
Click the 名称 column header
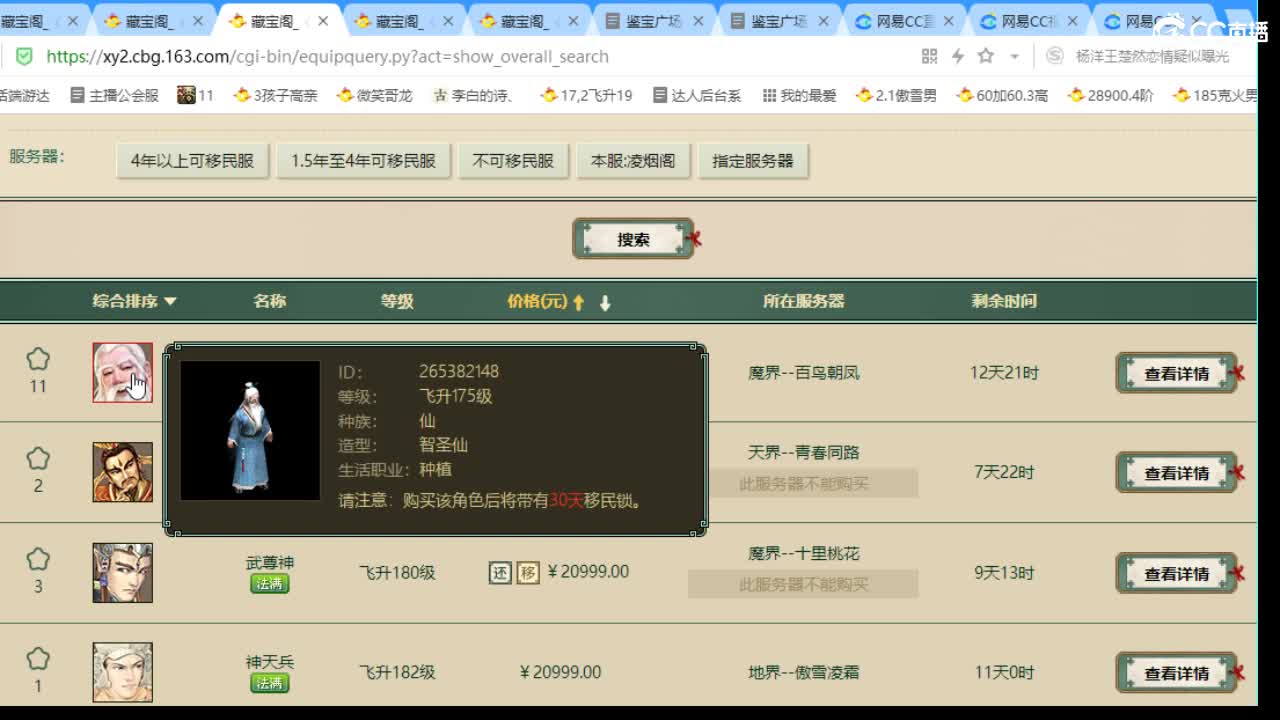(269, 301)
